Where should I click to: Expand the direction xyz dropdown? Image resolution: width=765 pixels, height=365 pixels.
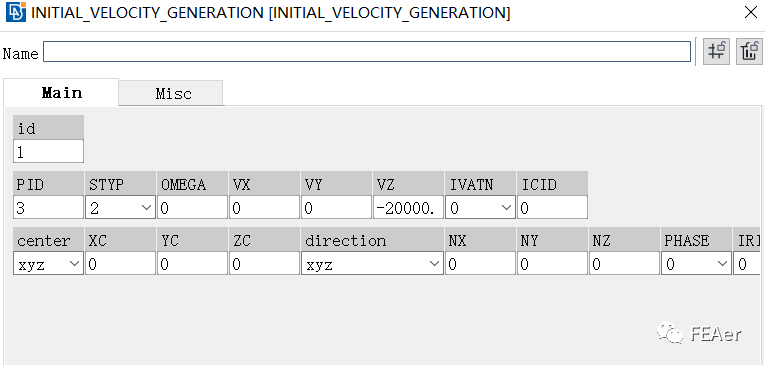pos(372,264)
